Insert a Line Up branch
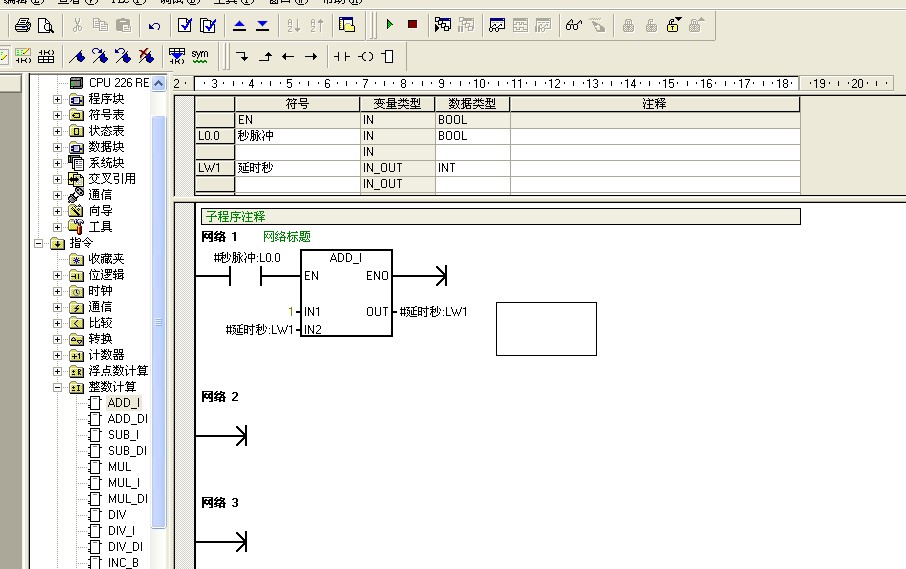Image resolution: width=906 pixels, height=569 pixels. click(265, 57)
